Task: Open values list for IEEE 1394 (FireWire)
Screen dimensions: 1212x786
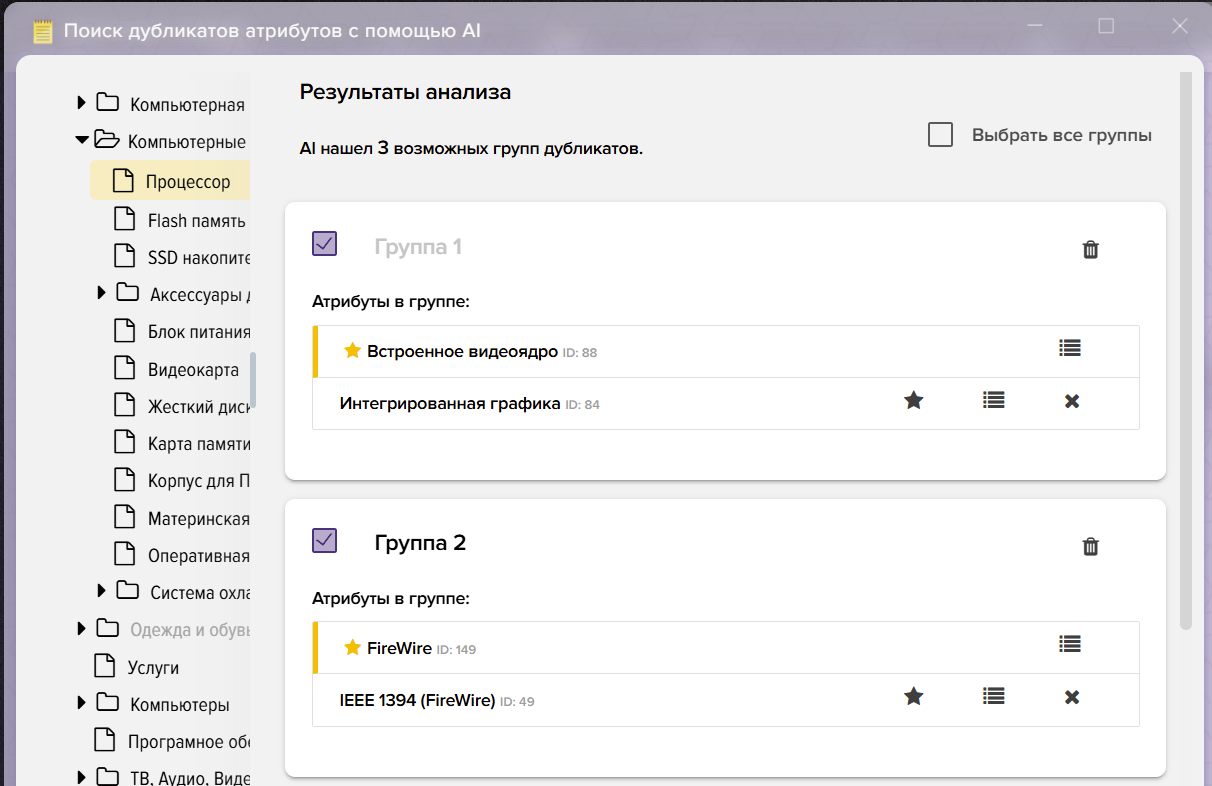Action: coord(993,696)
